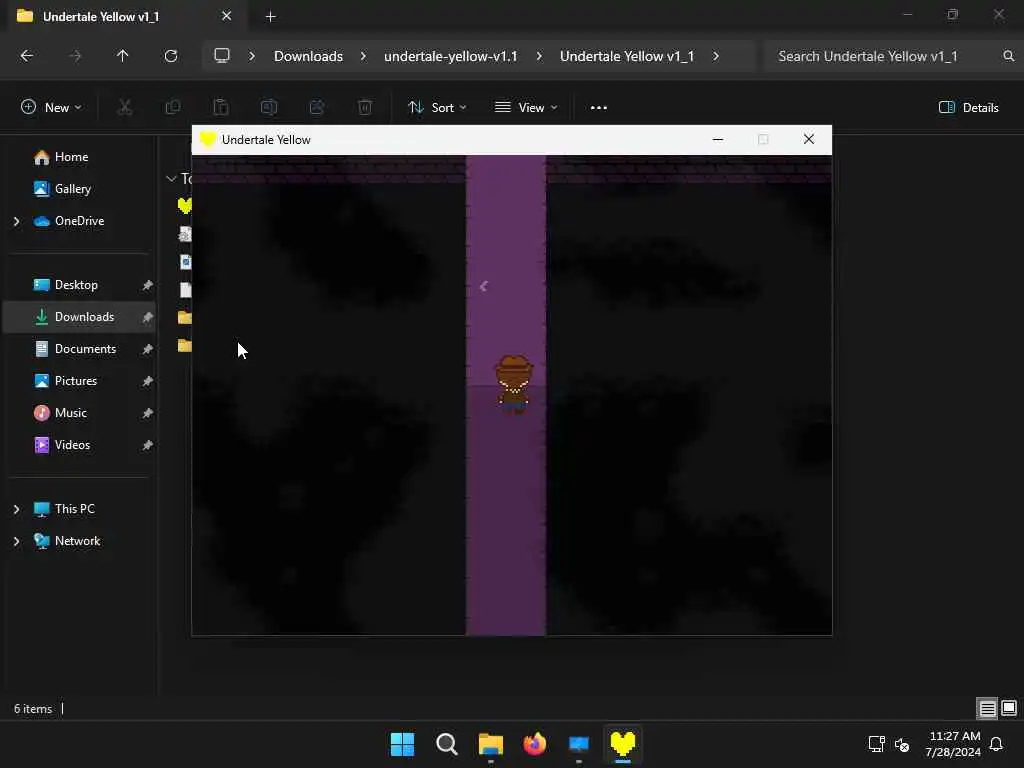This screenshot has height=768, width=1024.
Task: Open the muted volume tray icon
Action: pyautogui.click(x=902, y=744)
